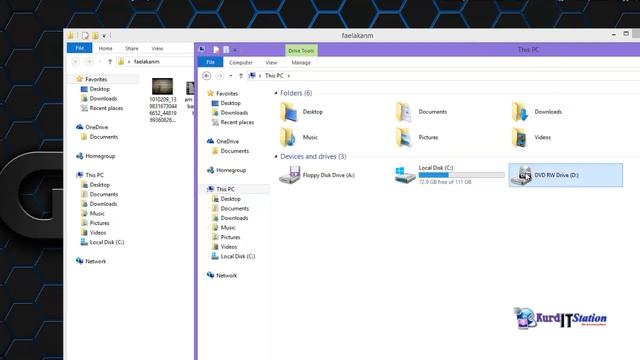The image size is (640, 360).
Task: Open File tab in faelakanm window
Action: coord(80,48)
